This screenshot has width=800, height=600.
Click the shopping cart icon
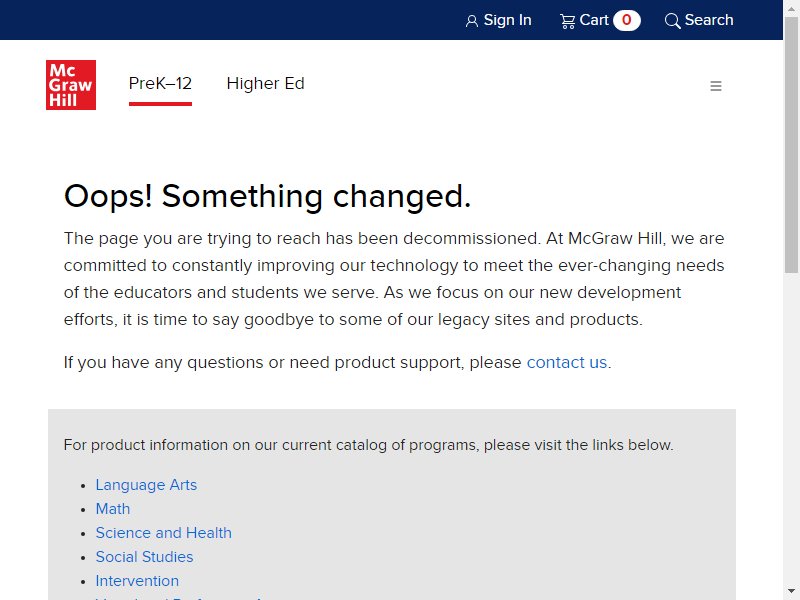coord(567,21)
